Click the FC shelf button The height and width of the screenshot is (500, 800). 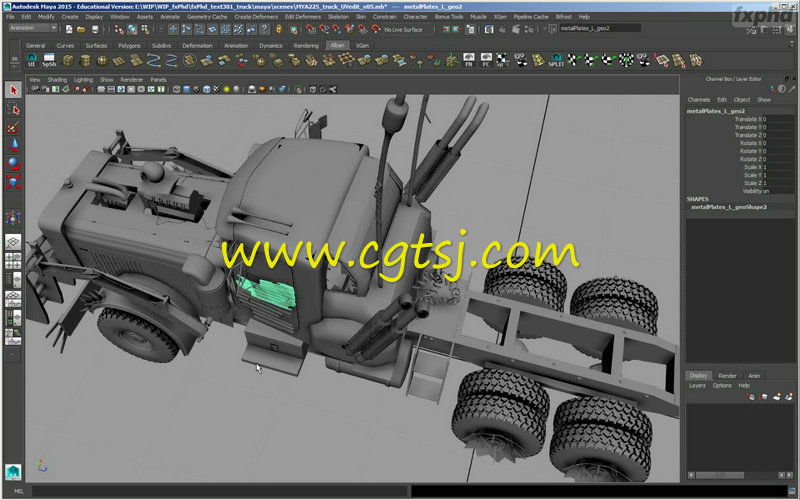486,60
